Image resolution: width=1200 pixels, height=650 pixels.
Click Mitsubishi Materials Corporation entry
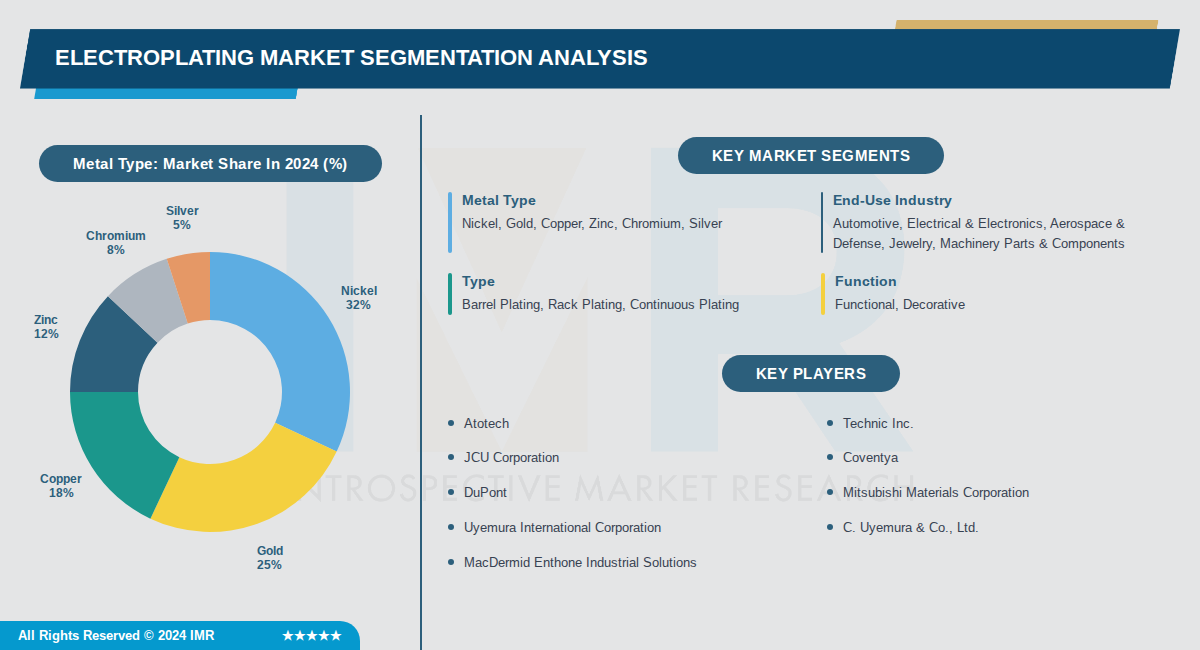pos(936,492)
